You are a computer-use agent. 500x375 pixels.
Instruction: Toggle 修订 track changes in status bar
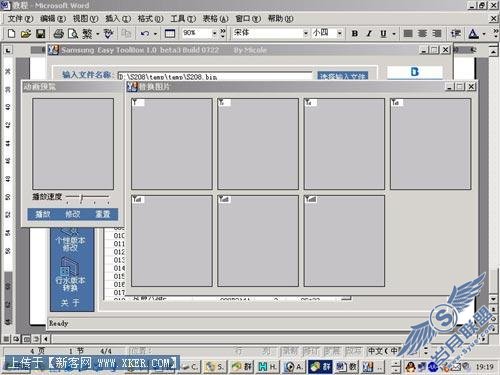click(x=311, y=351)
